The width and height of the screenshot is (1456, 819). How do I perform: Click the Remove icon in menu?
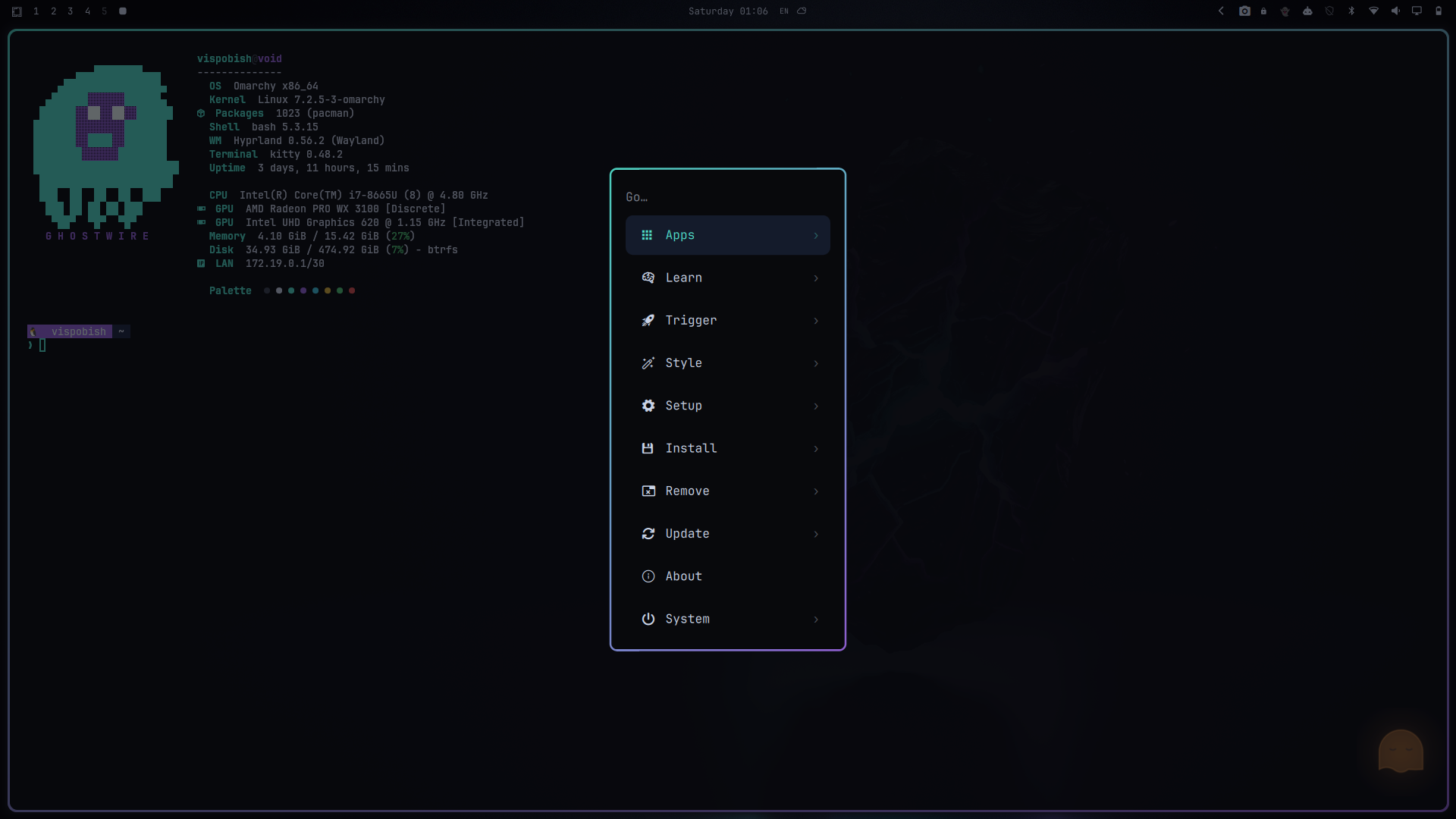click(648, 491)
